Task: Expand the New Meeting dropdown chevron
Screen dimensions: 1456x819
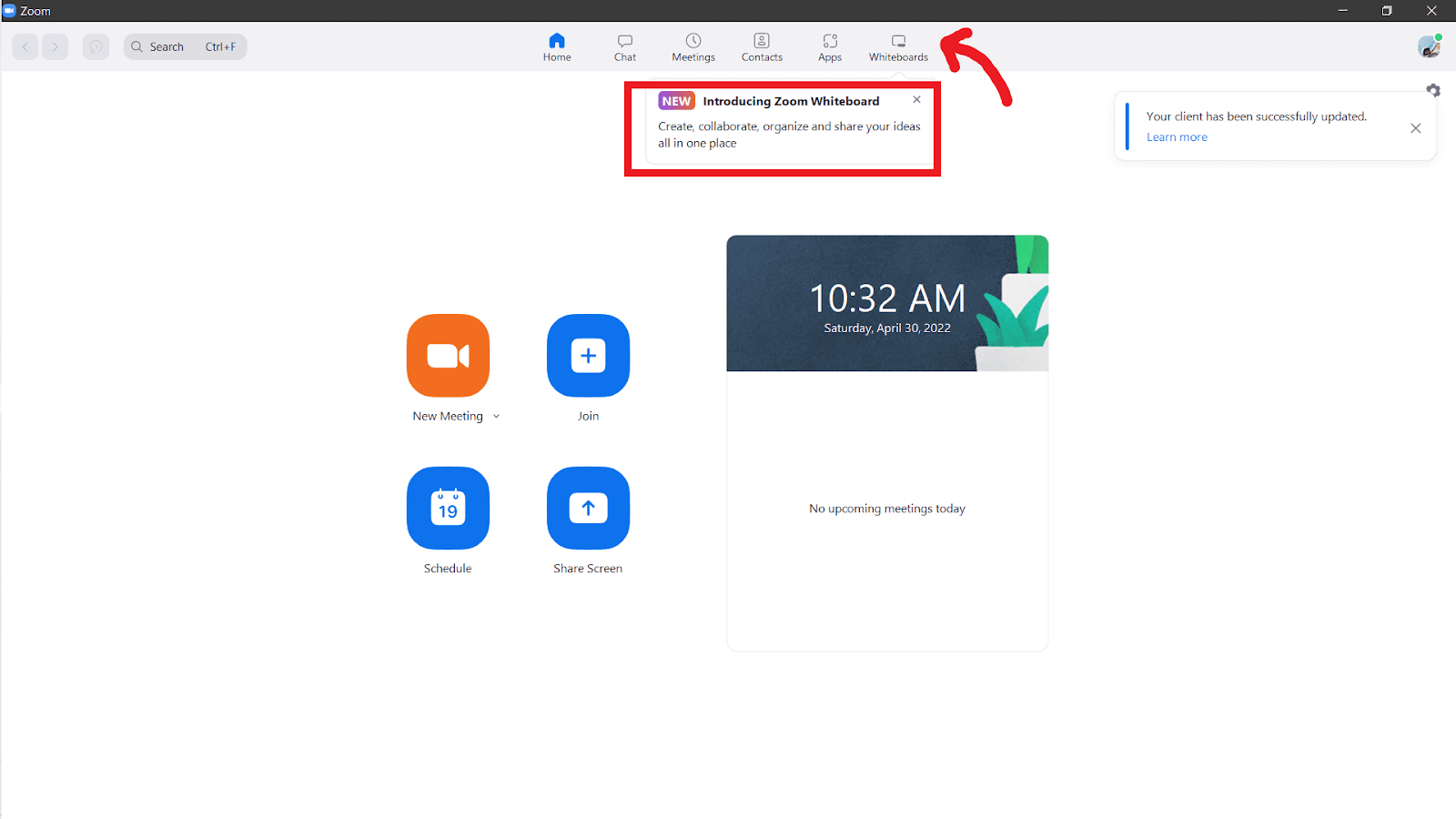Action: click(x=496, y=416)
